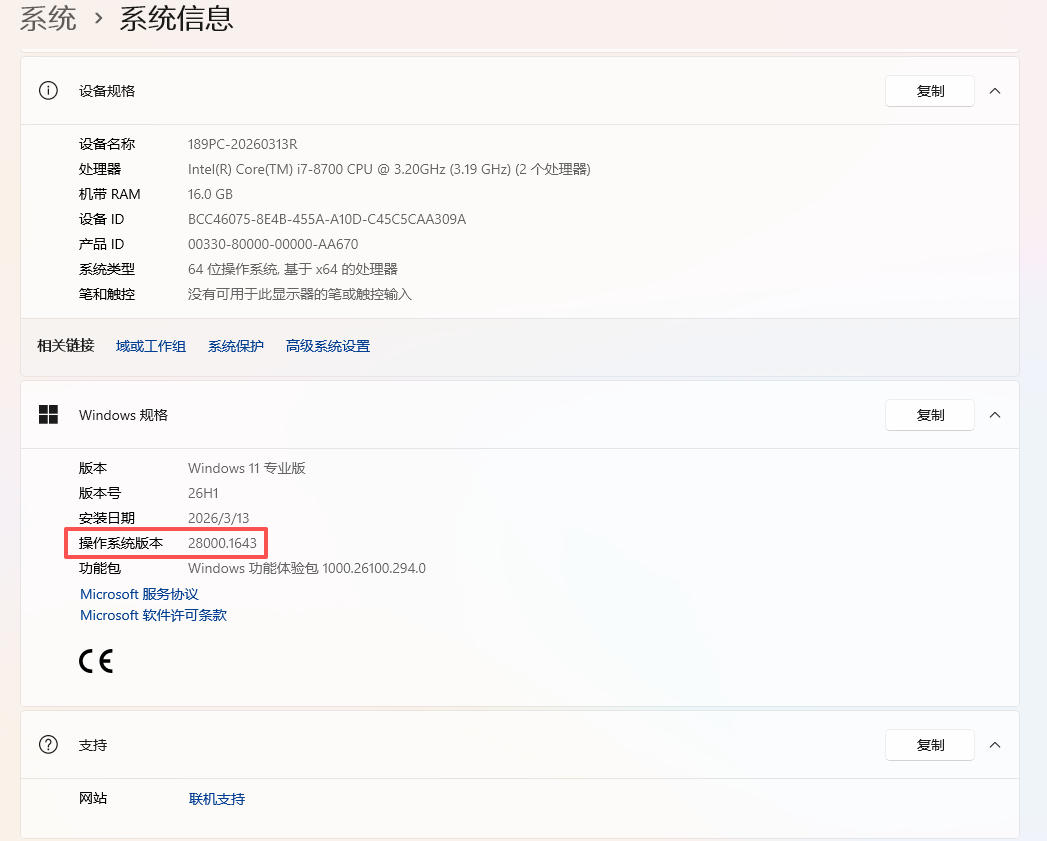Click the CE certification mark

tap(96, 661)
